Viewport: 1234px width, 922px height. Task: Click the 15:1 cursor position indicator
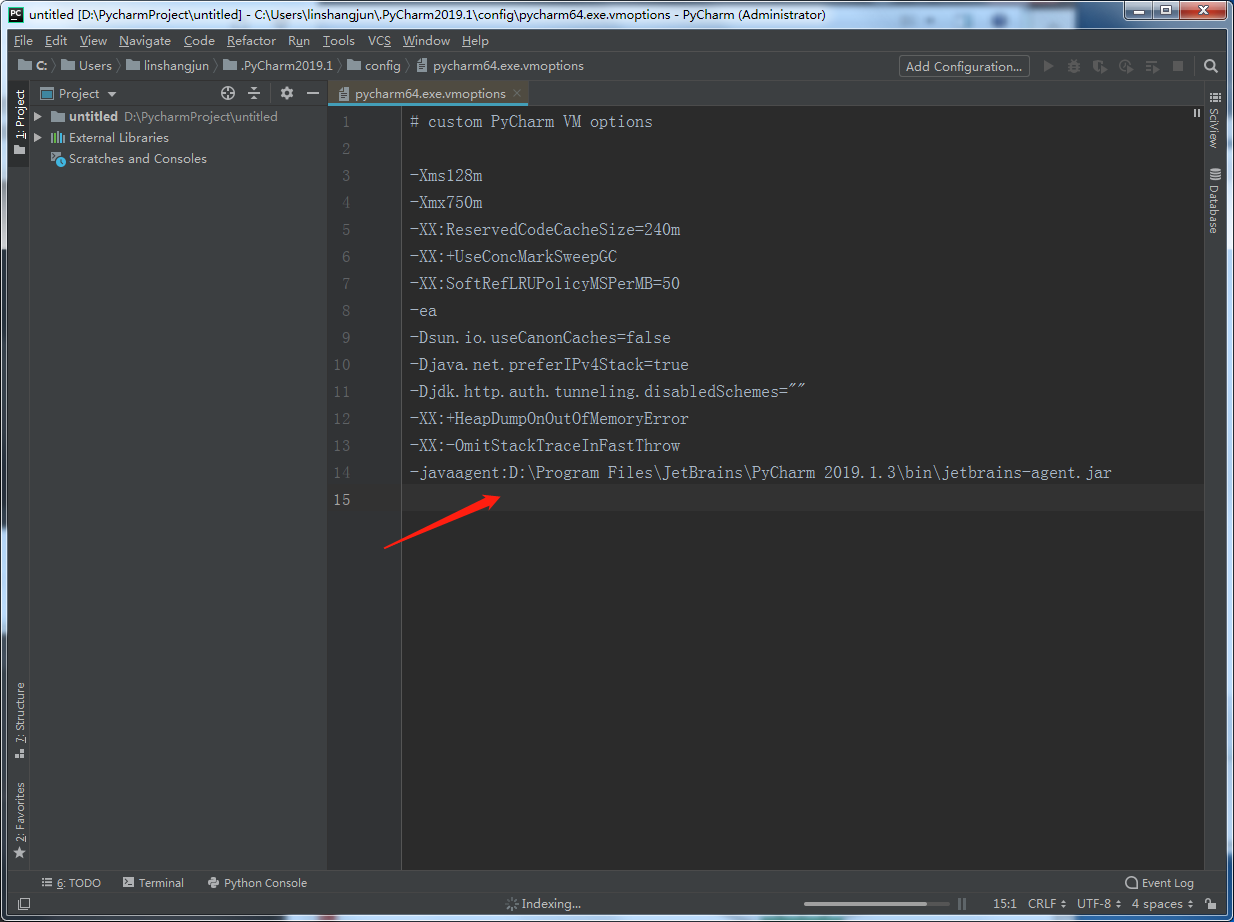(x=1004, y=904)
